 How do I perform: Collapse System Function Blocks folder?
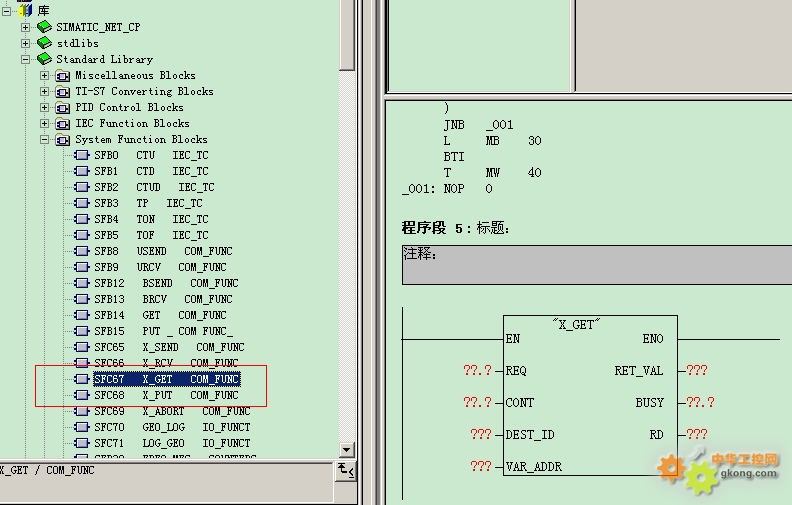pos(44,140)
